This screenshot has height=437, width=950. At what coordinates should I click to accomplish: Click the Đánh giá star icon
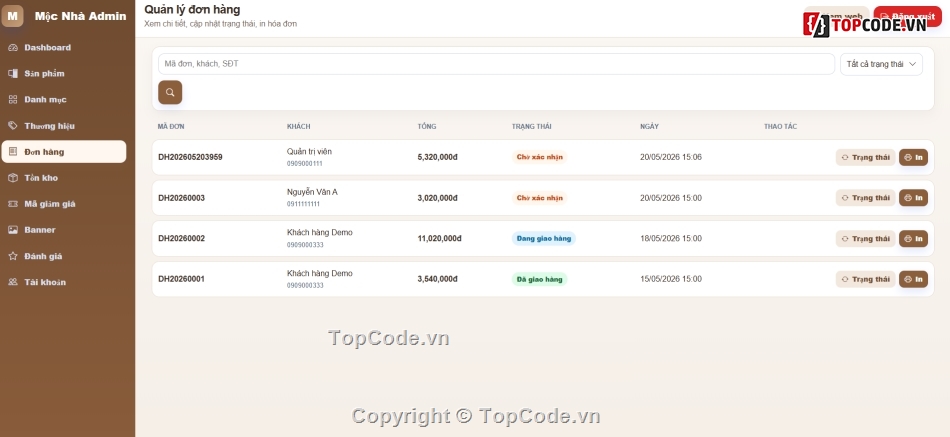(x=13, y=256)
